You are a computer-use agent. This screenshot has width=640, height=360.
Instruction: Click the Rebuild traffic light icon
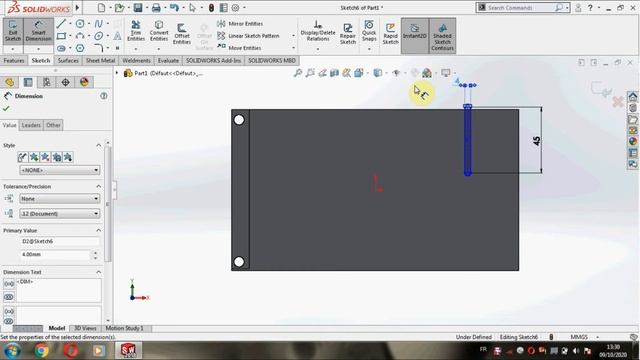point(211,7)
